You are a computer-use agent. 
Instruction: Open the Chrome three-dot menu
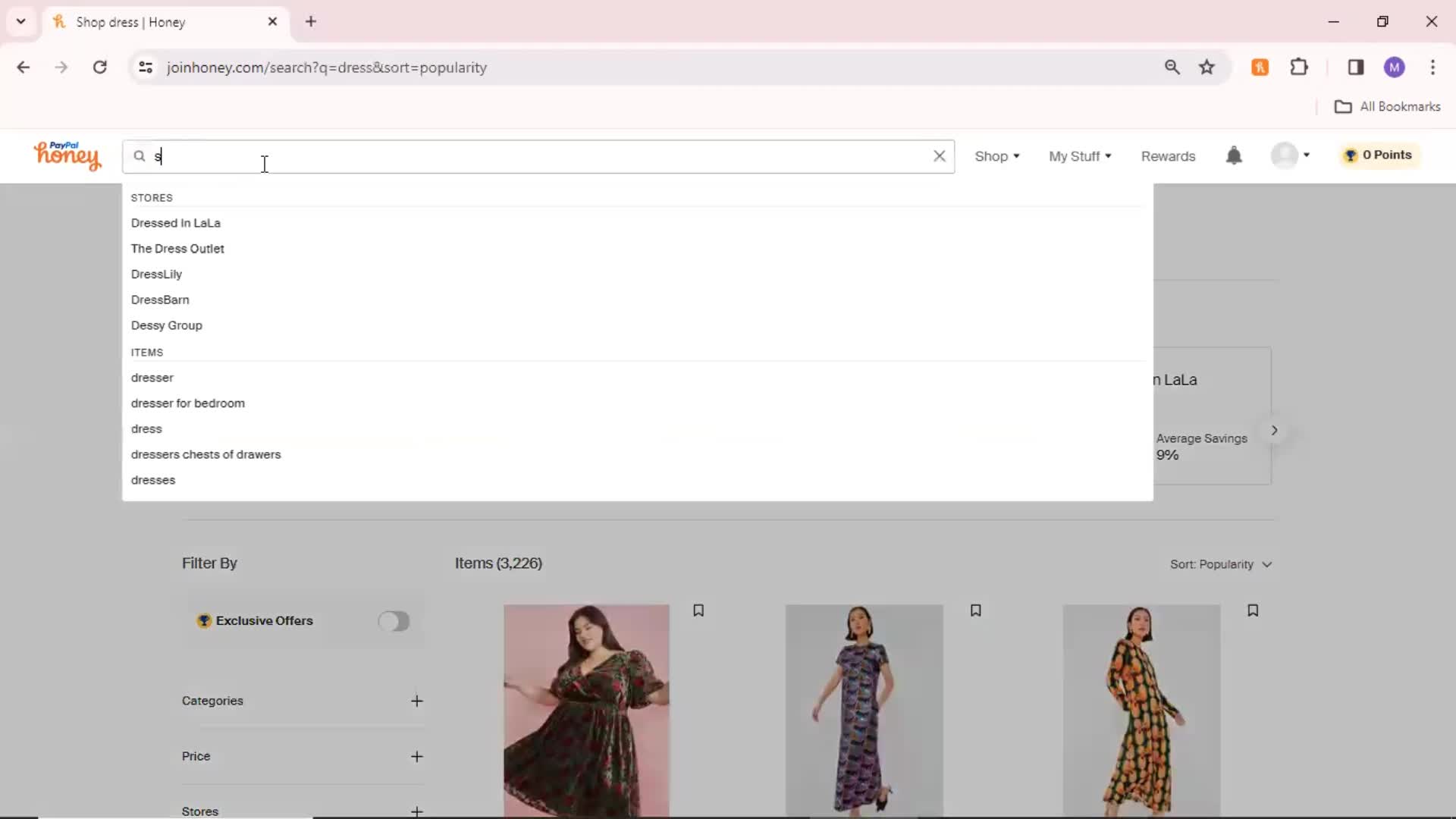pos(1432,67)
